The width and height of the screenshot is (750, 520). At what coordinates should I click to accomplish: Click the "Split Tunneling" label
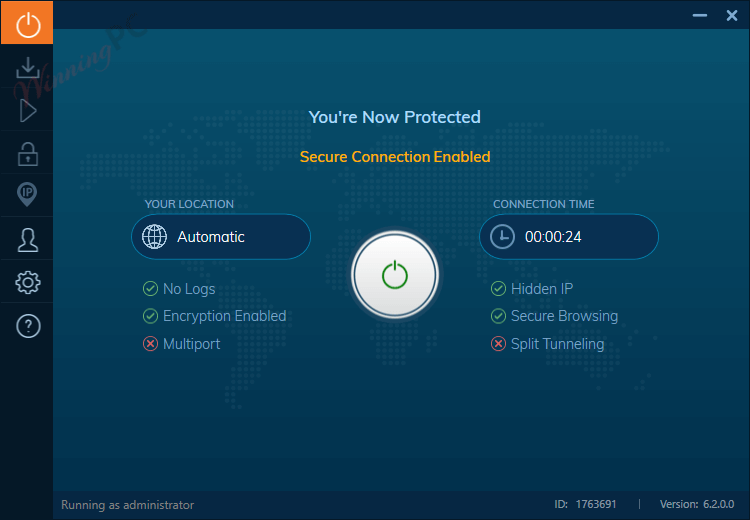tap(557, 344)
